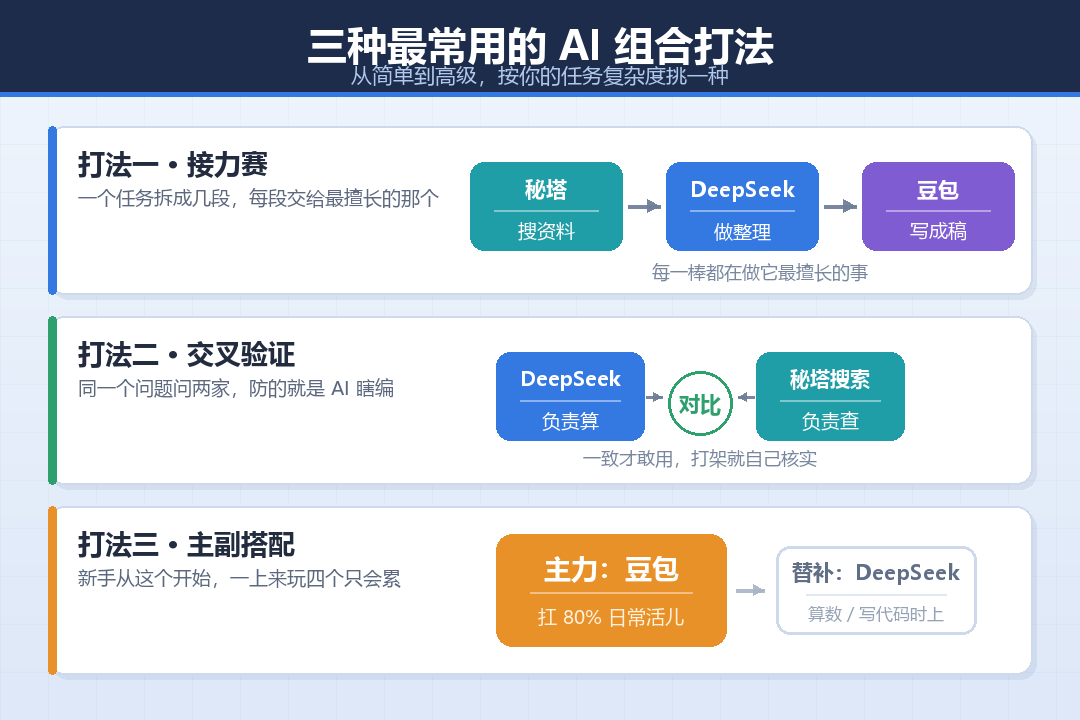Click the text 同一个问题问两家，防的就是 AI 瞎编

pyautogui.click(x=236, y=389)
